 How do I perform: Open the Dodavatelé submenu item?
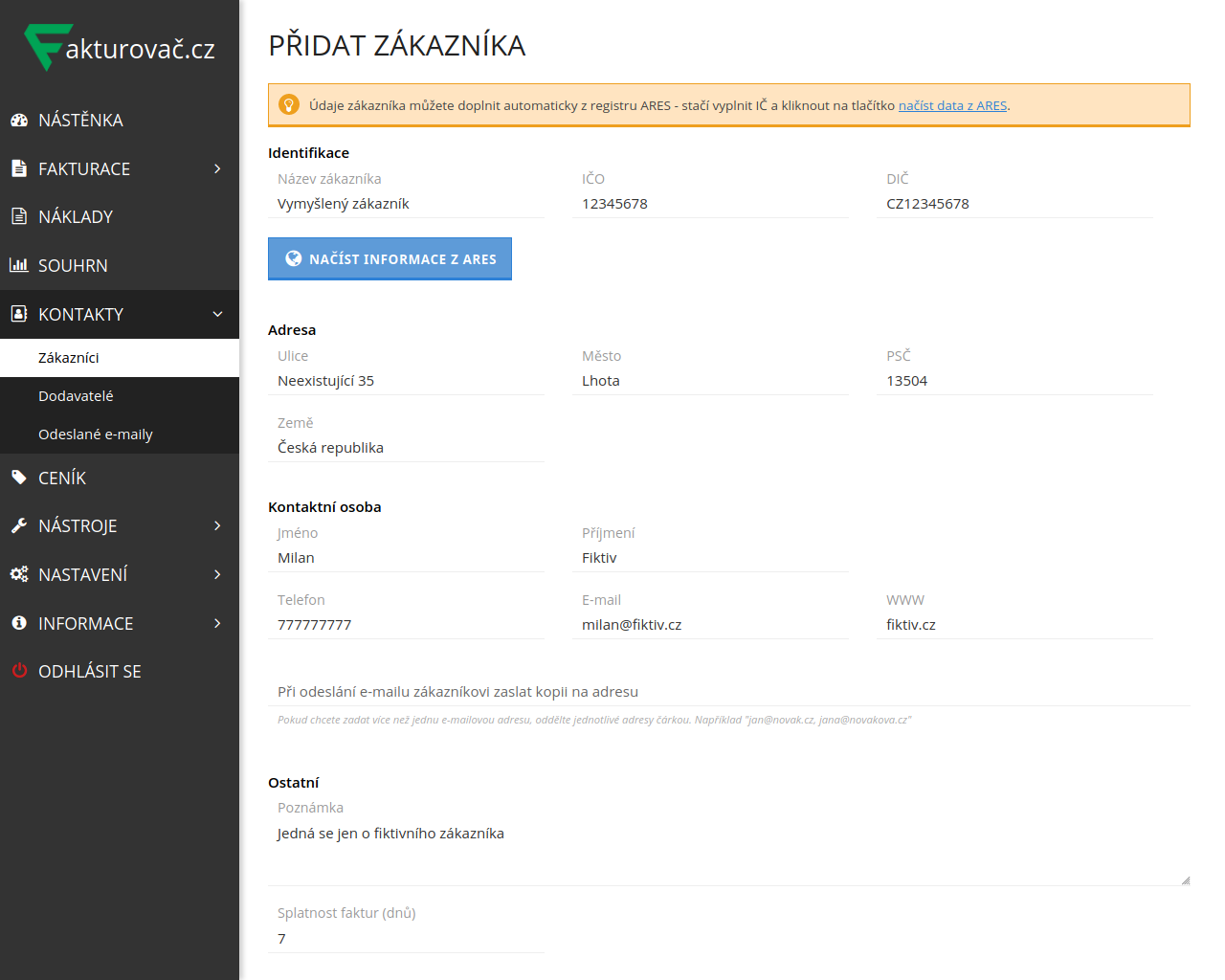pyautogui.click(x=76, y=396)
